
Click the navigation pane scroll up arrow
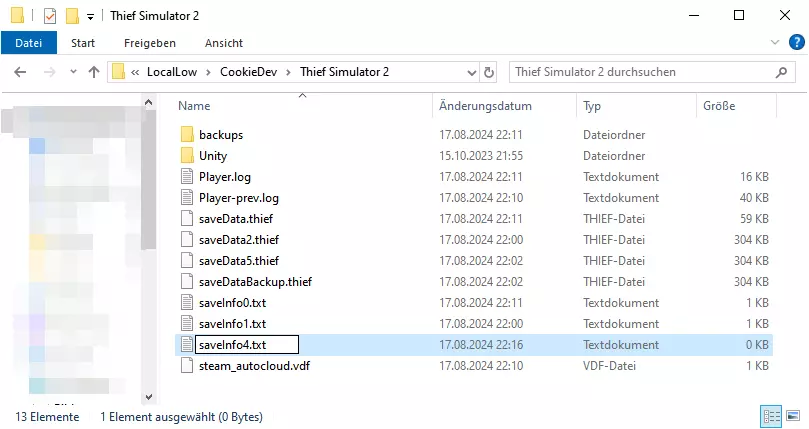point(149,102)
